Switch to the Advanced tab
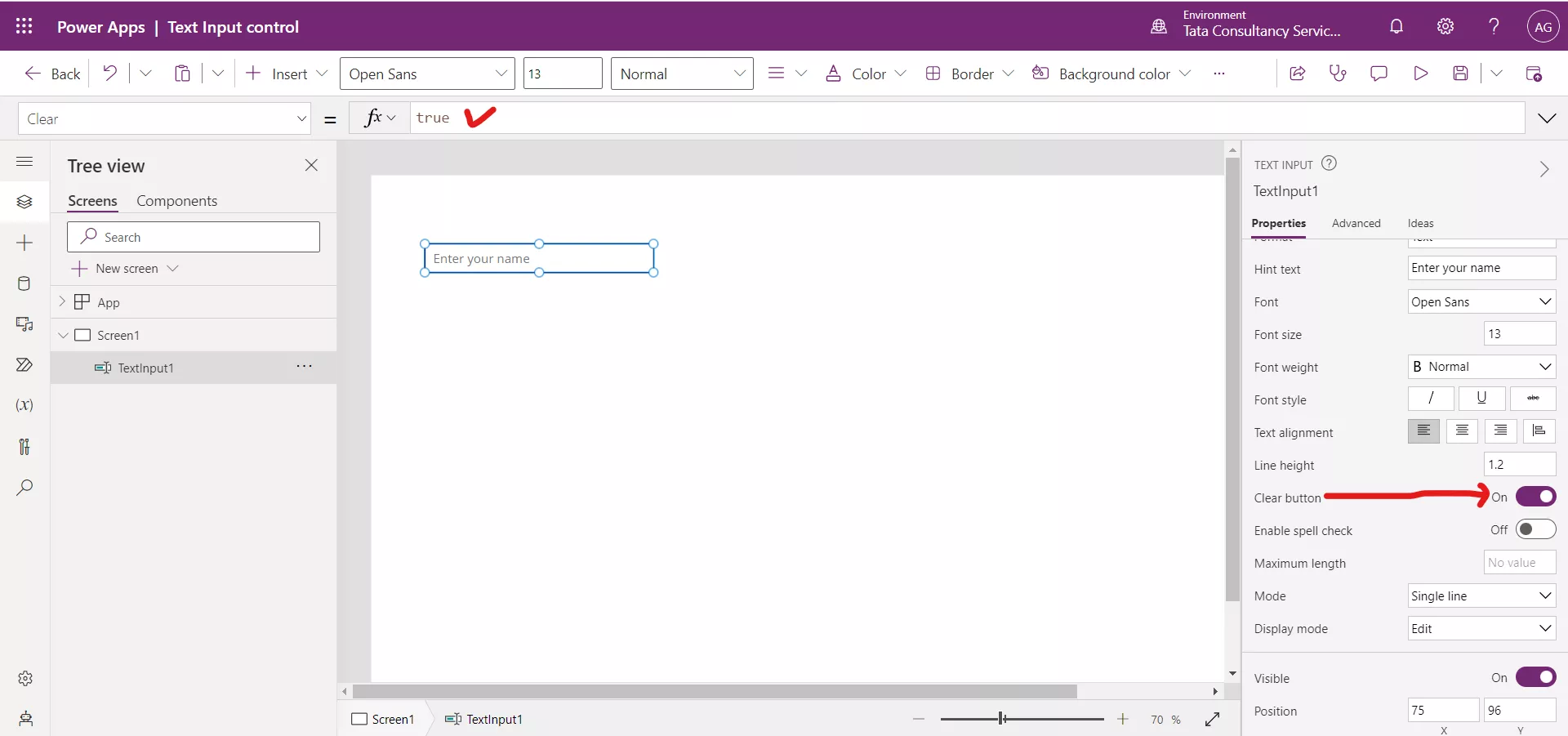The image size is (1568, 736). click(x=1356, y=223)
